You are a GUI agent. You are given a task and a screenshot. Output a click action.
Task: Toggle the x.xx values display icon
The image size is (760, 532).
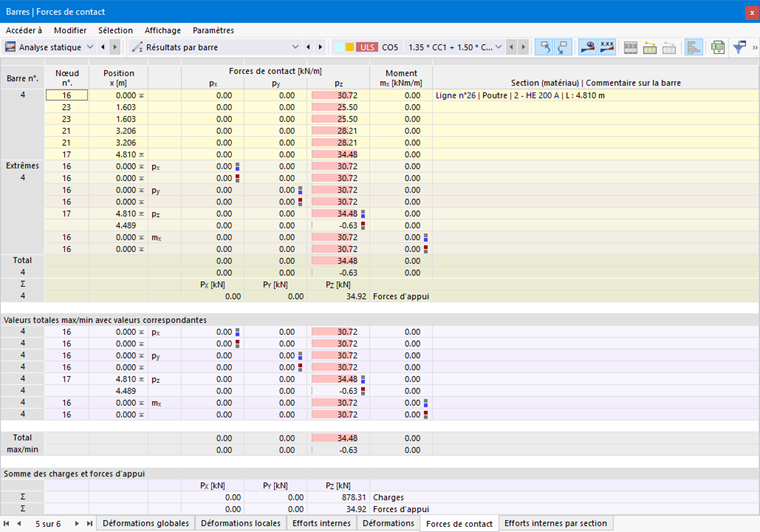[607, 47]
